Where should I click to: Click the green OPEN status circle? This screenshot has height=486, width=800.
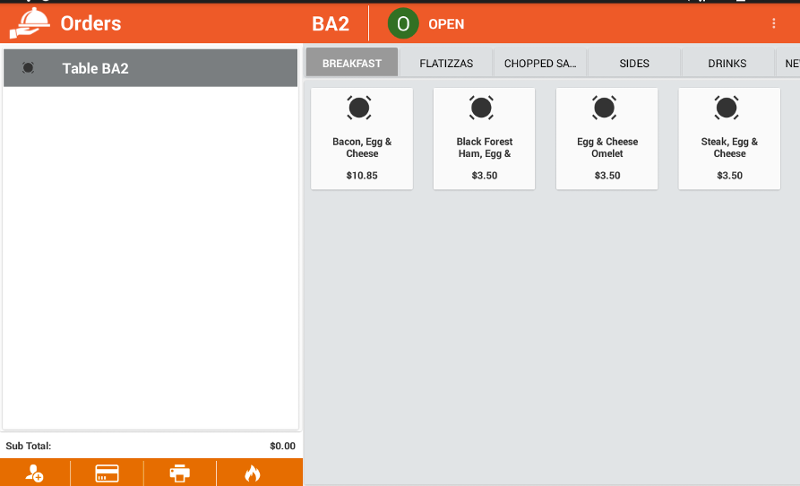[x=403, y=23]
